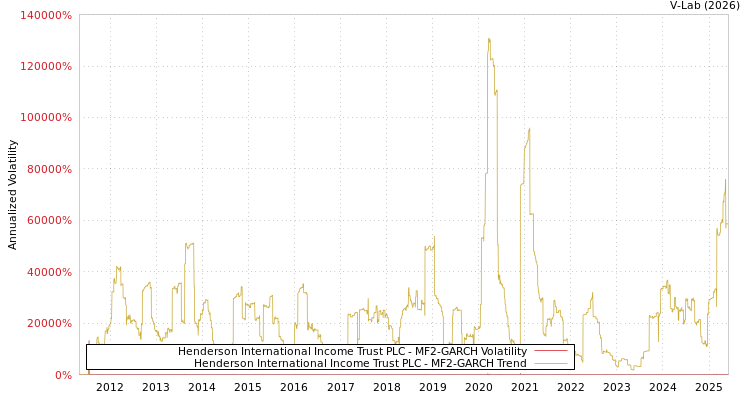Click the 0% y-axis label
The width and height of the screenshot is (750, 400).
(63, 375)
